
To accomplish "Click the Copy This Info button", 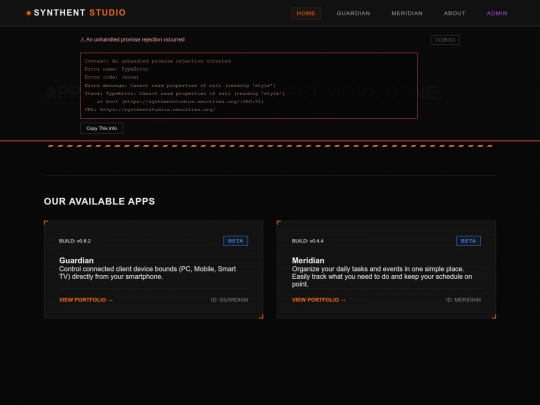I will point(102,128).
